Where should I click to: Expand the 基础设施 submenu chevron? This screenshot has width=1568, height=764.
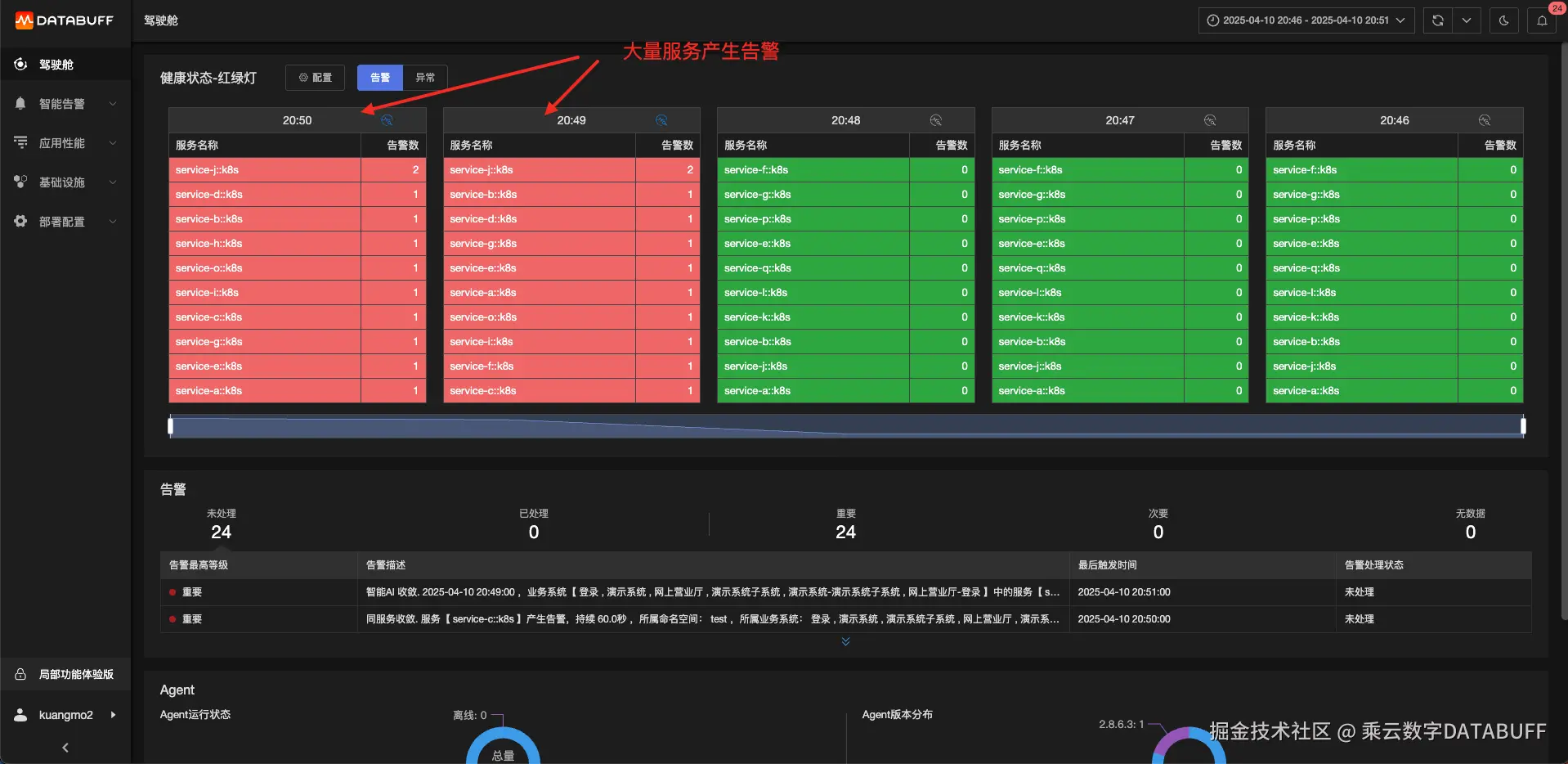click(113, 182)
